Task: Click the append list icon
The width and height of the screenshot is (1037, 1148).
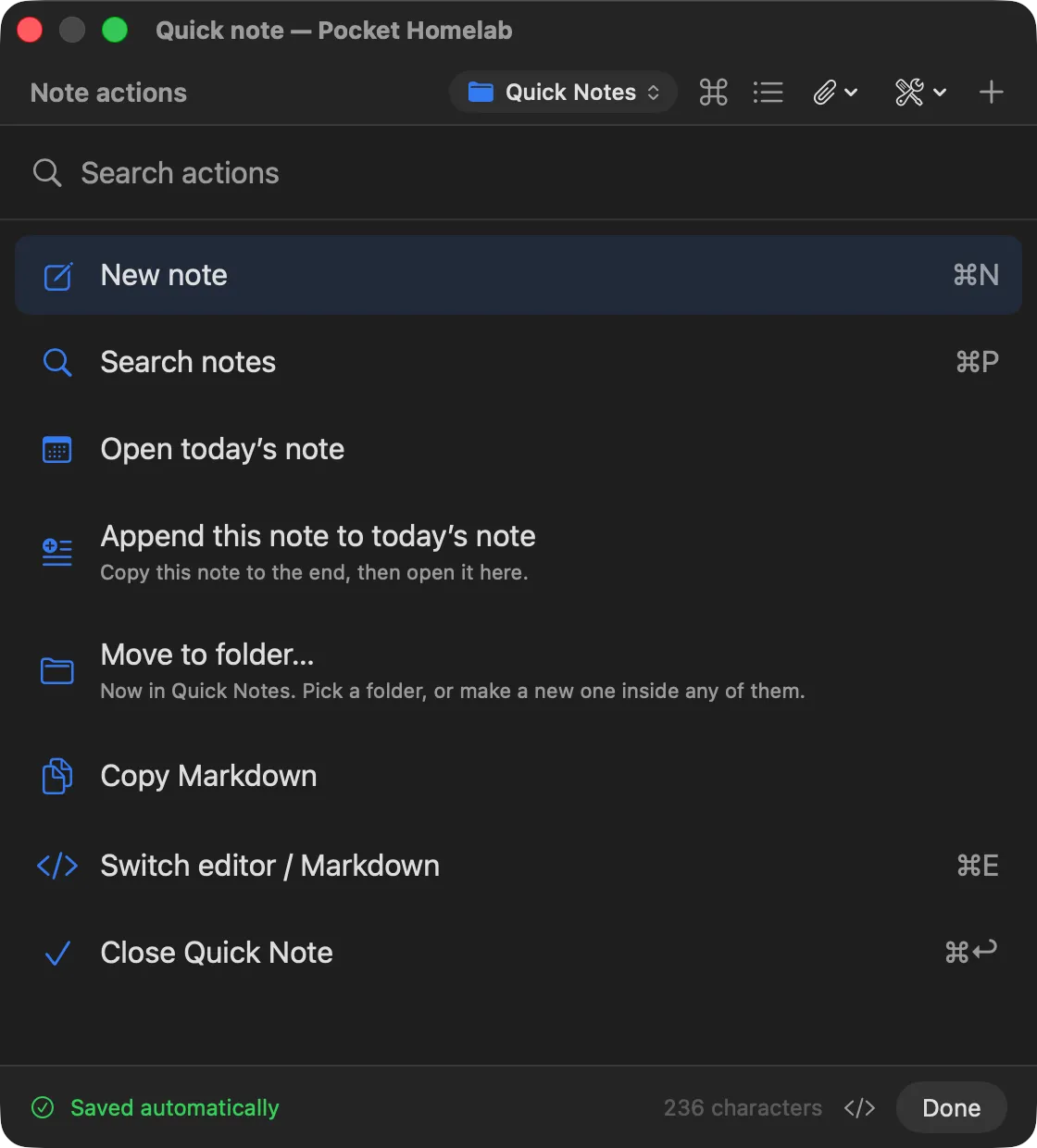Action: coord(57,552)
